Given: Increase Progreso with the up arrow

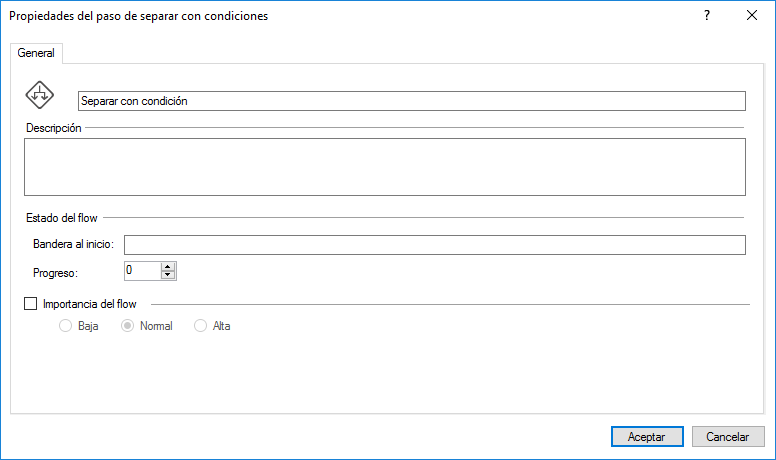Looking at the screenshot, I should pos(168,267).
